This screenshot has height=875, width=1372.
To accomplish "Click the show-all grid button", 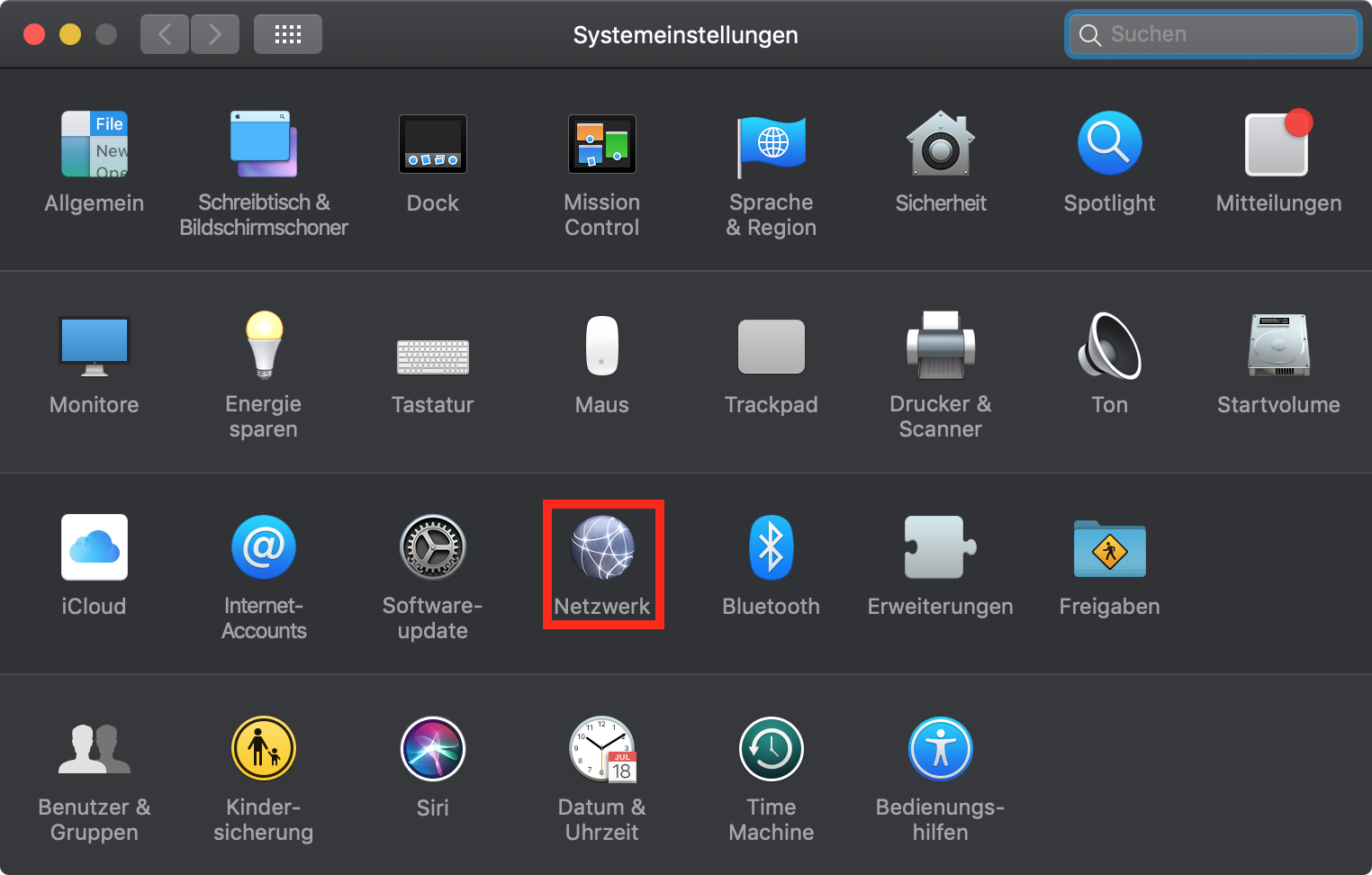I will coord(288,34).
